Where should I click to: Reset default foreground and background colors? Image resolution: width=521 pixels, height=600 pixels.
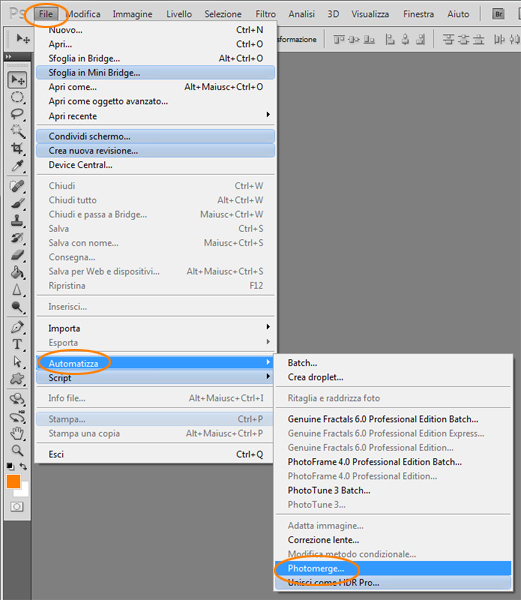[x=11, y=466]
